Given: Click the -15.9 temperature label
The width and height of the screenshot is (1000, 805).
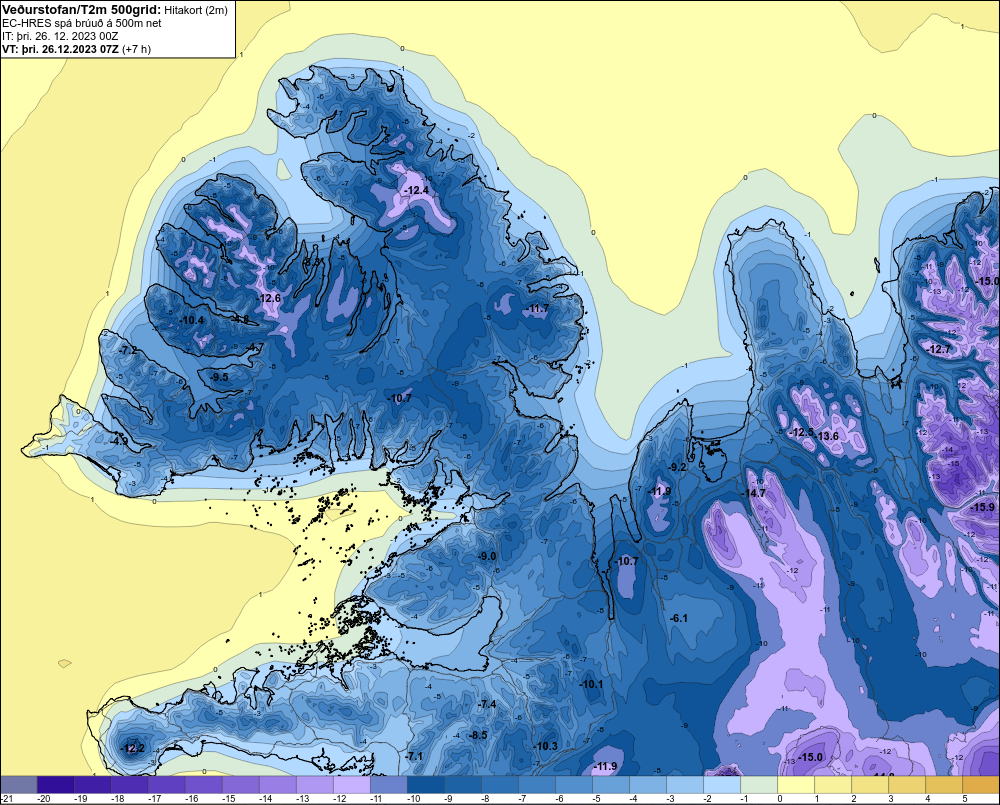Looking at the screenshot, I should (x=982, y=507).
